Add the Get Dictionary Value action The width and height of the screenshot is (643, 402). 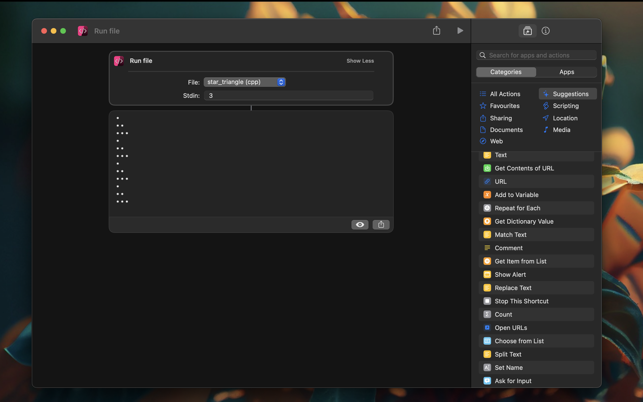point(523,221)
